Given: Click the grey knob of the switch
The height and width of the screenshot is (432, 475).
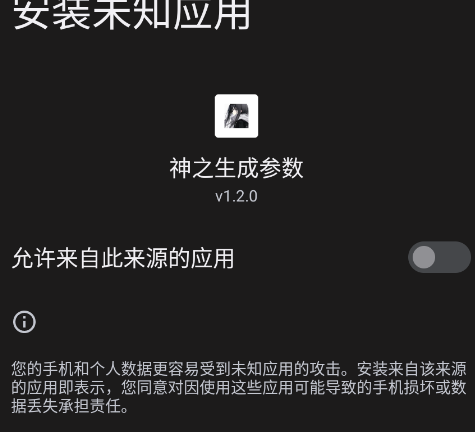Looking at the screenshot, I should tap(424, 257).
